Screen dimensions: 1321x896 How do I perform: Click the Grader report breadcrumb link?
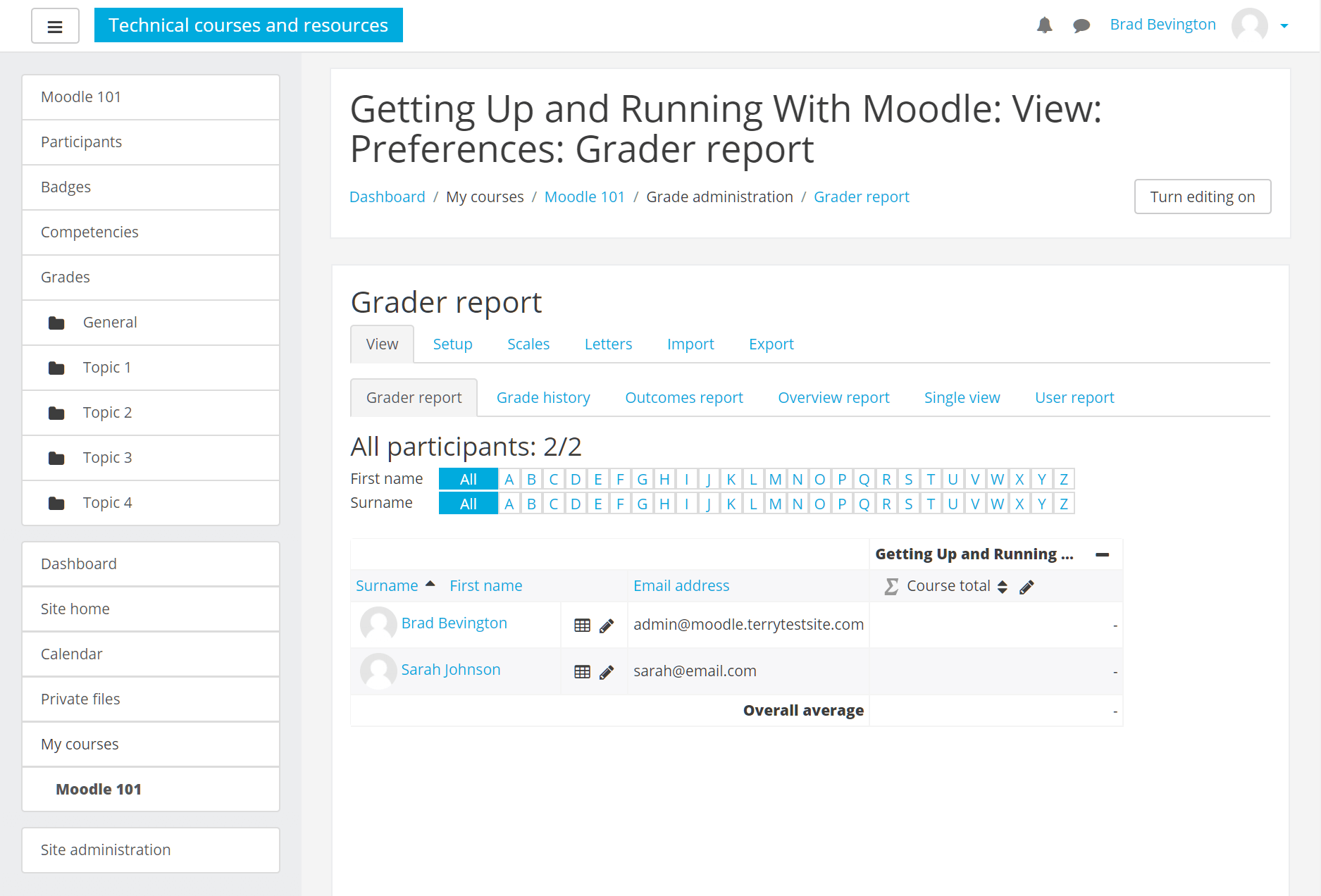pyautogui.click(x=861, y=197)
